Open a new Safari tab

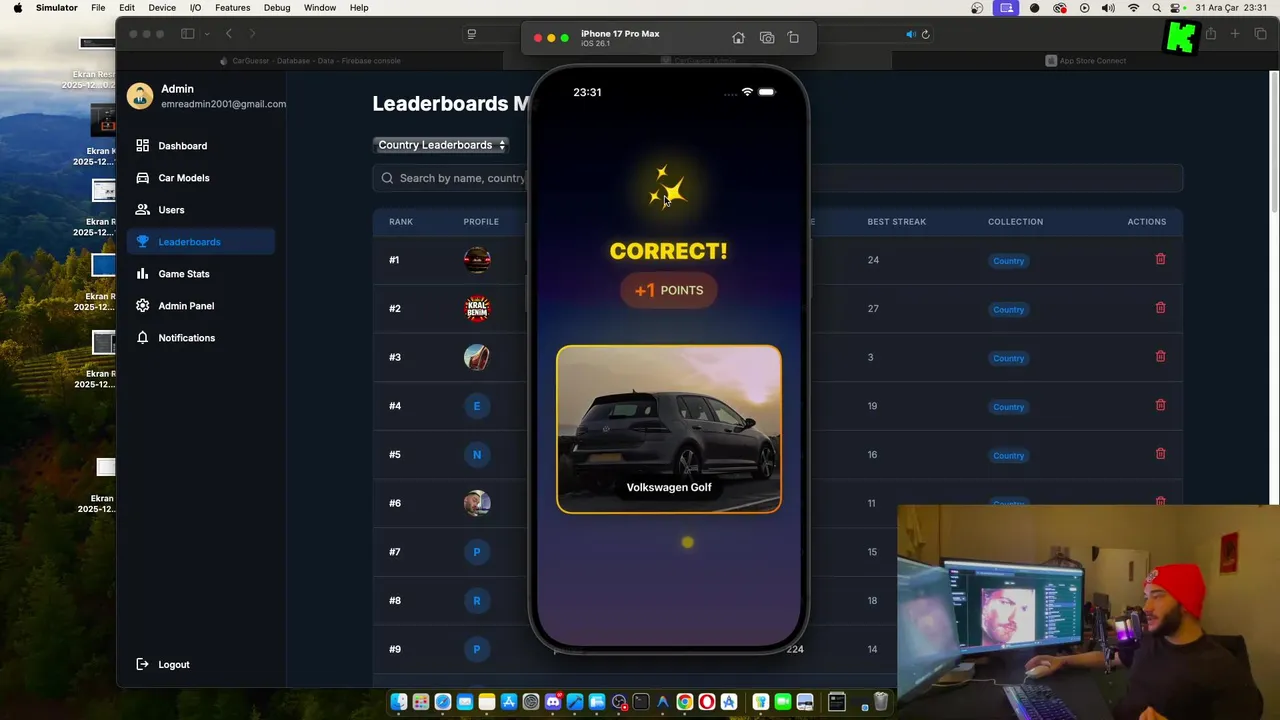[1235, 34]
